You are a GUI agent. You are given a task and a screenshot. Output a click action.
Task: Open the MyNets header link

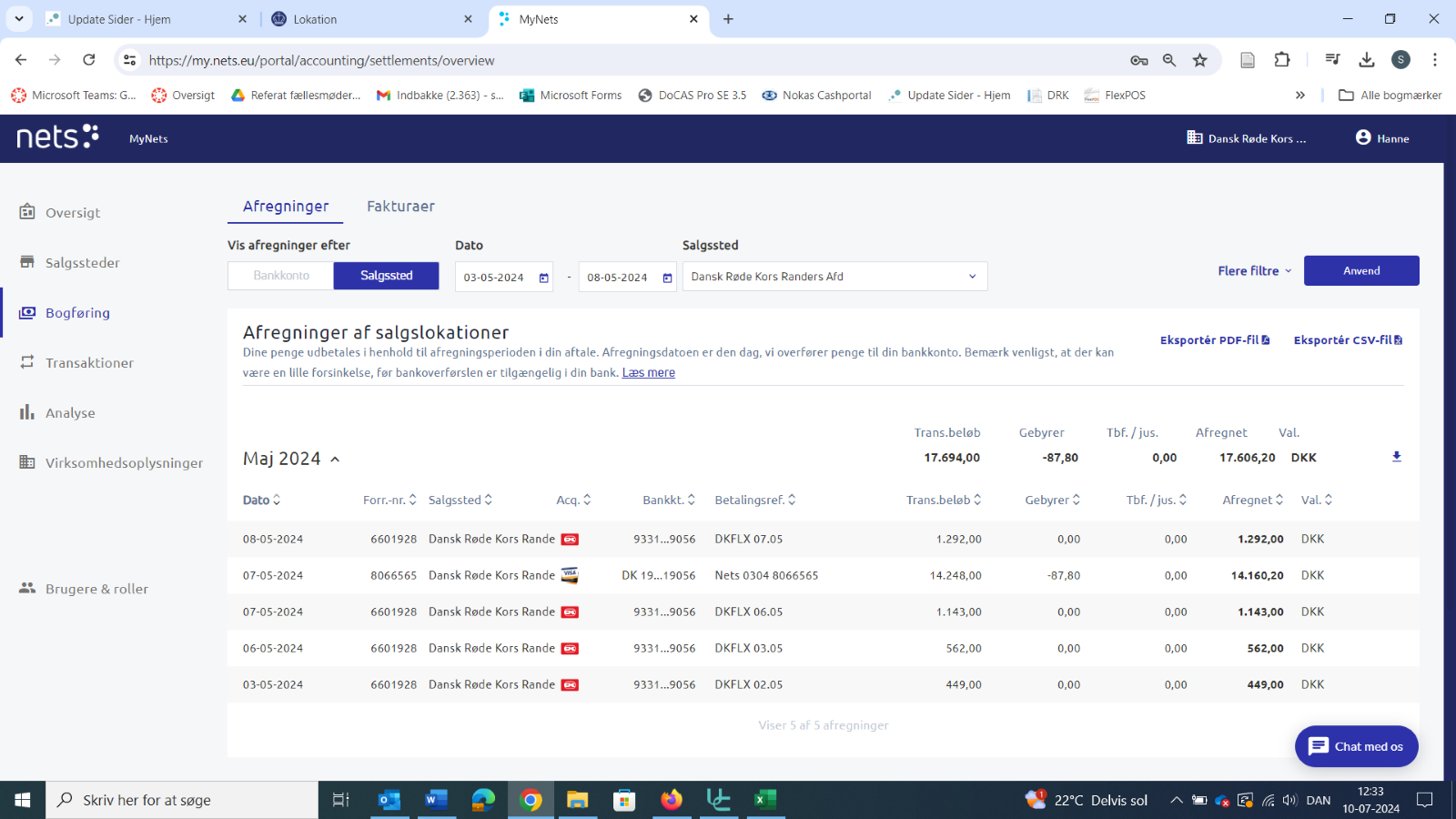[148, 138]
